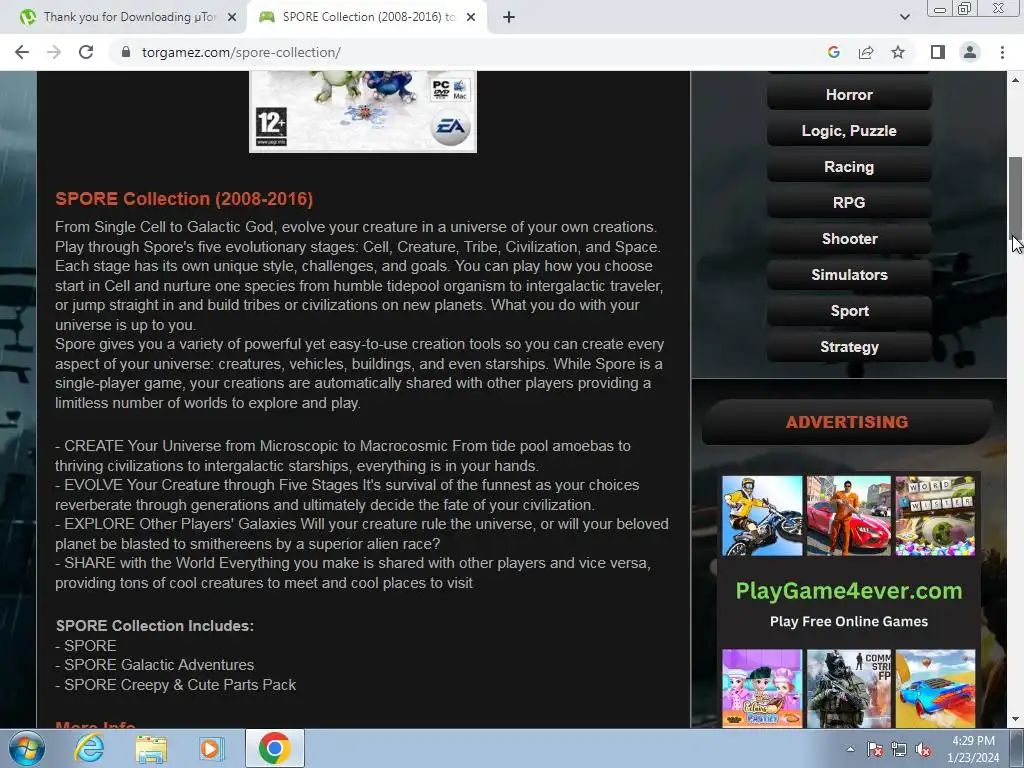Click the muted volume tray icon
The height and width of the screenshot is (768, 1024).
[923, 749]
